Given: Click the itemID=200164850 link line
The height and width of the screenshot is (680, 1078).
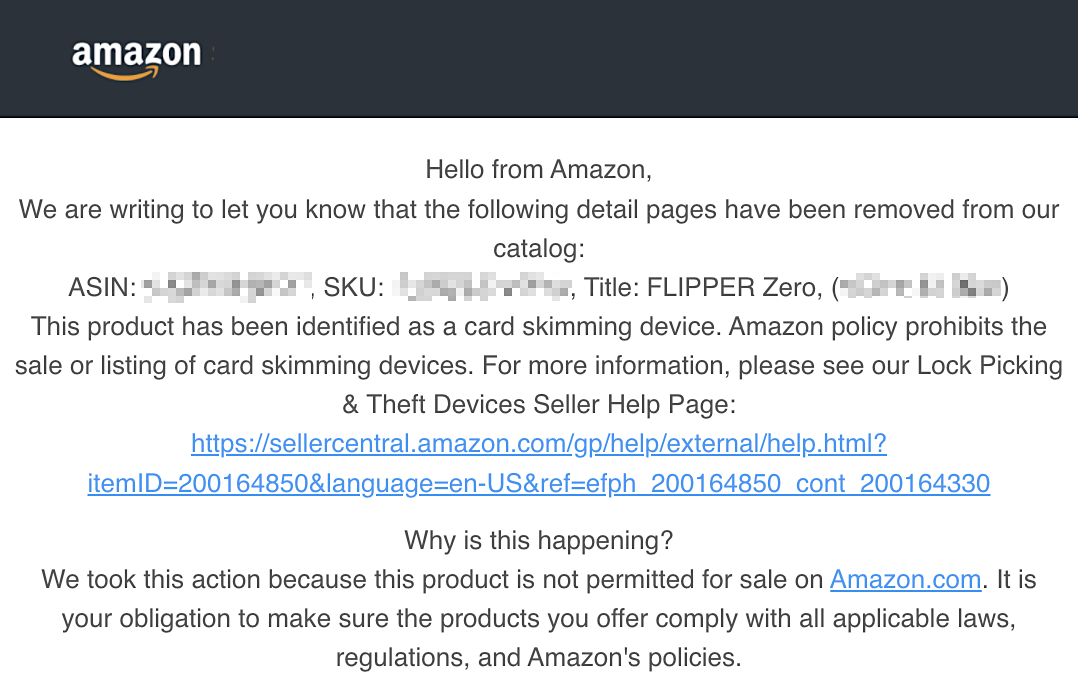Looking at the screenshot, I should pyautogui.click(x=538, y=484).
